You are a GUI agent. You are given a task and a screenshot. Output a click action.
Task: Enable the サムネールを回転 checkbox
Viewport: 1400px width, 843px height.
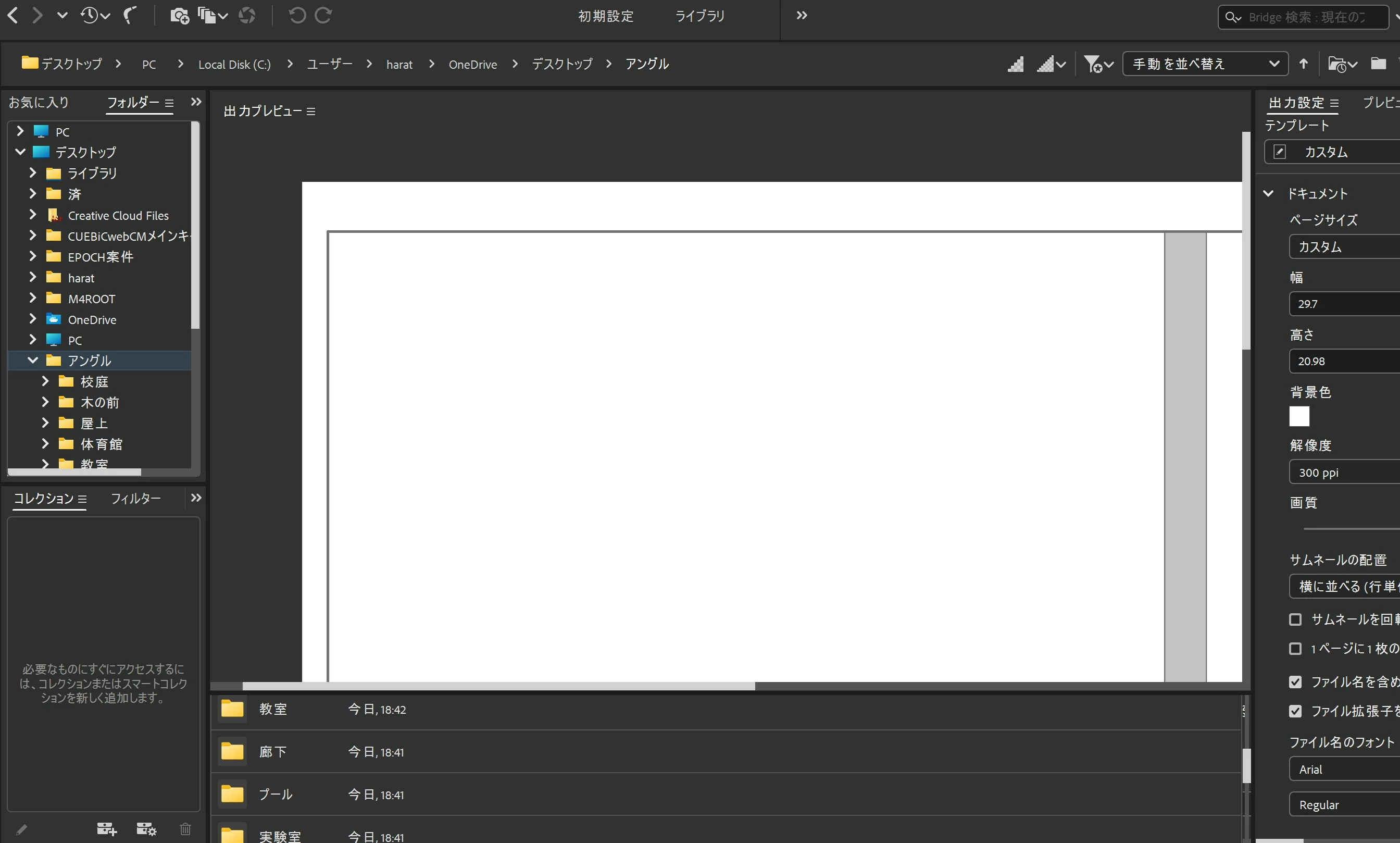click(x=1295, y=619)
